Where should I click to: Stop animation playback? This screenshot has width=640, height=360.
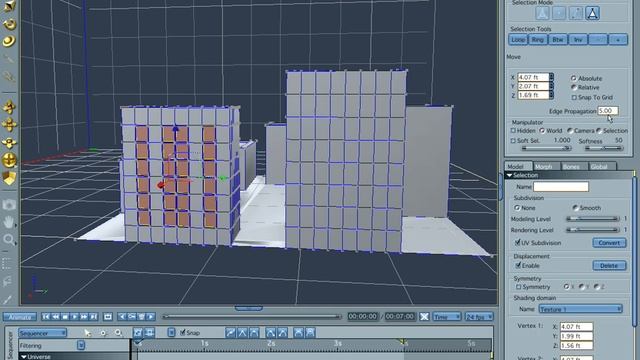point(65,316)
